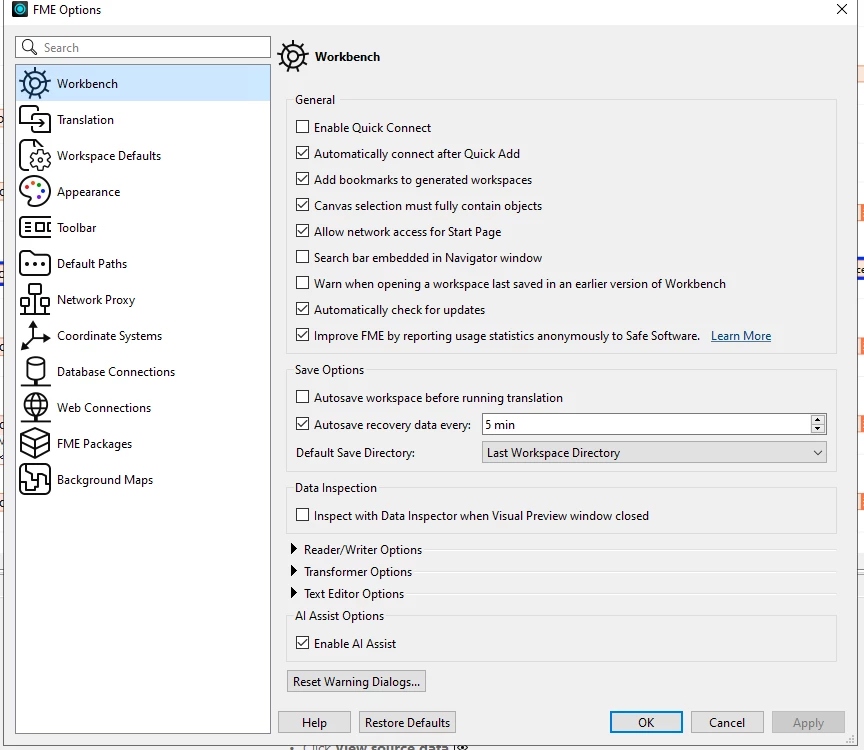864x750 pixels.
Task: Enable warning for earlier version workspaces
Action: coord(303,283)
